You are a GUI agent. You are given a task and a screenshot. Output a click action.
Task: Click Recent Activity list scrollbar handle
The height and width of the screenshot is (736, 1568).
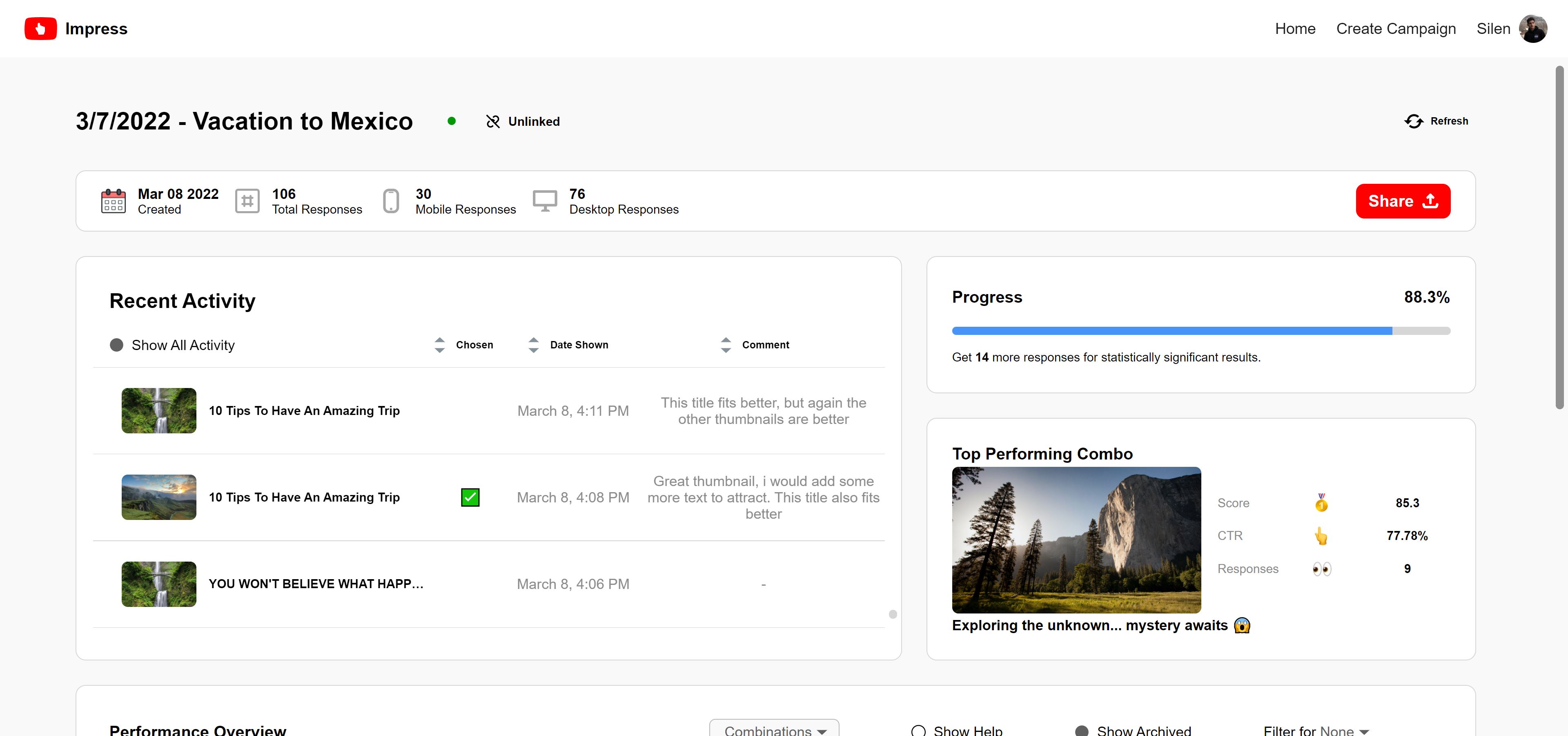(x=892, y=614)
